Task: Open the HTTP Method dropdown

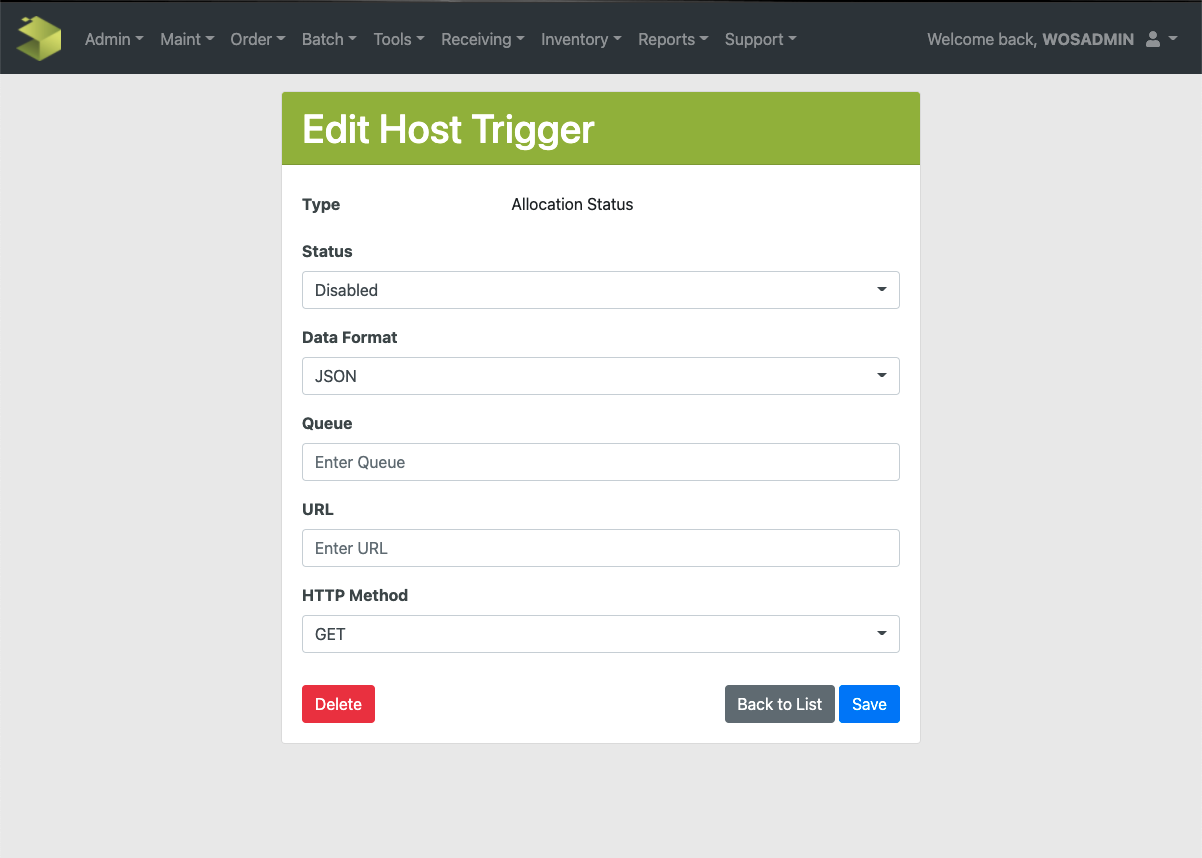Action: coord(600,634)
